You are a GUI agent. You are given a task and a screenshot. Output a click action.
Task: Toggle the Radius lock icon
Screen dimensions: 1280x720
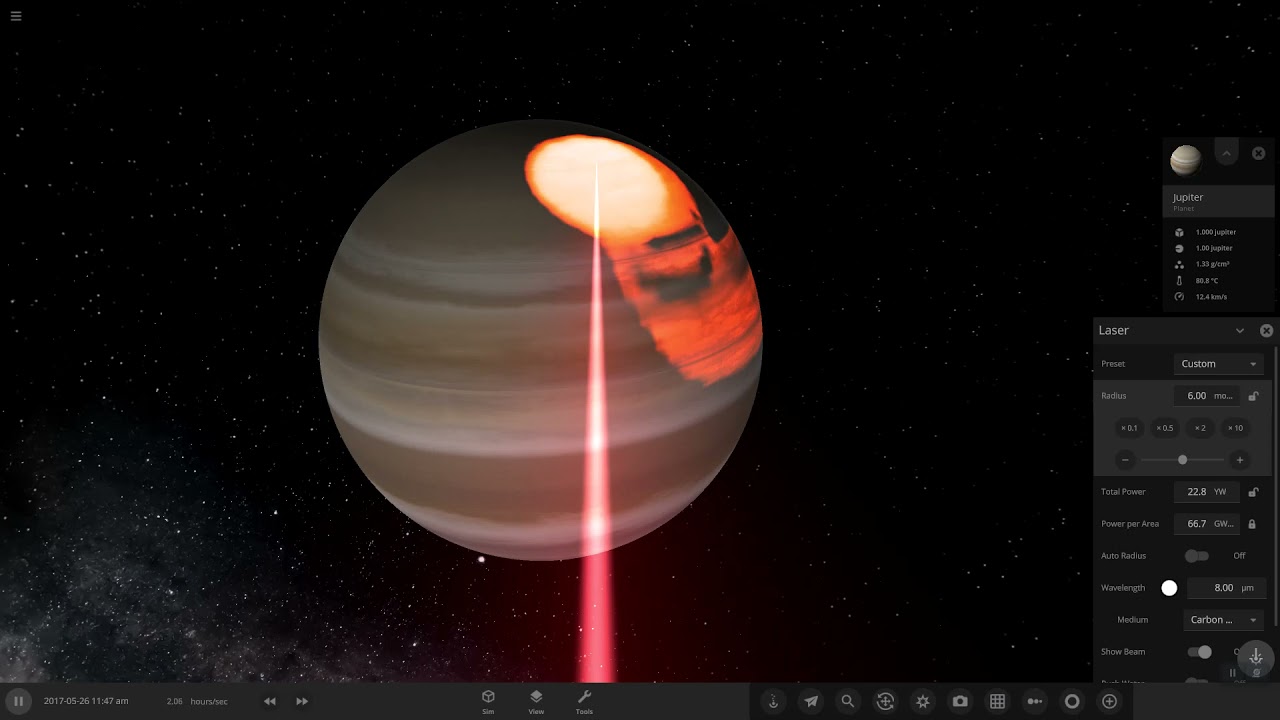(x=1254, y=396)
